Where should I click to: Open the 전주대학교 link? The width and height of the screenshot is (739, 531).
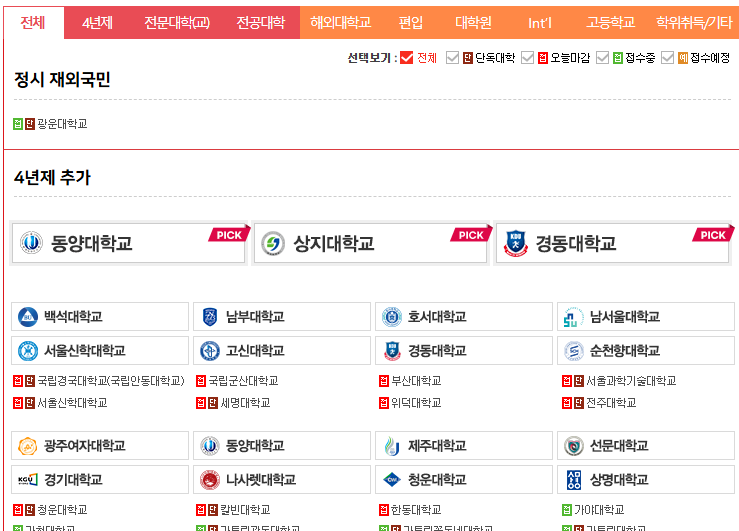point(611,403)
